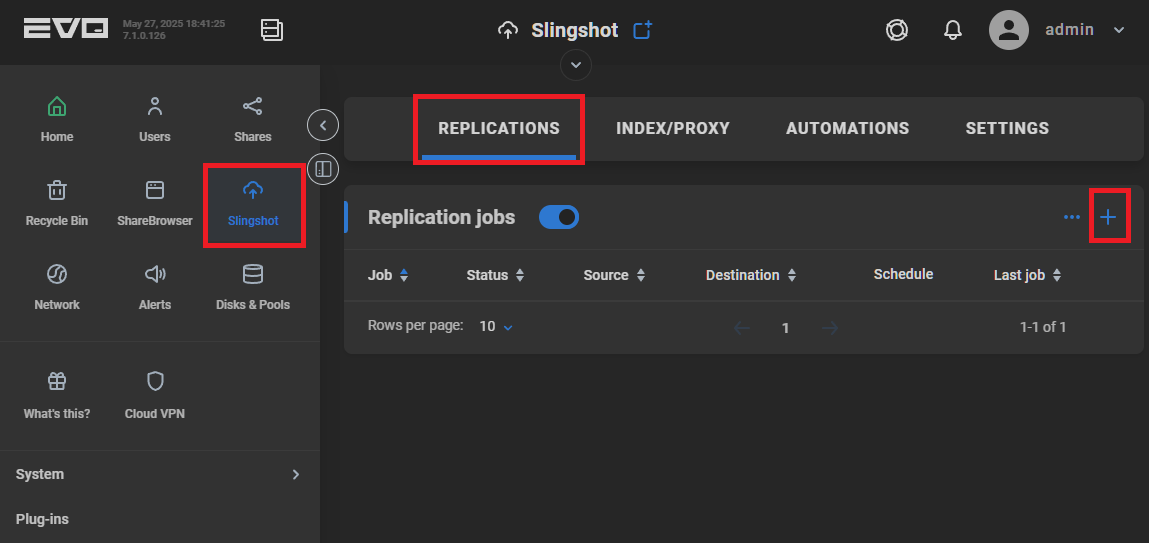Click the Schedule column header
The image size is (1149, 543).
coord(903,274)
